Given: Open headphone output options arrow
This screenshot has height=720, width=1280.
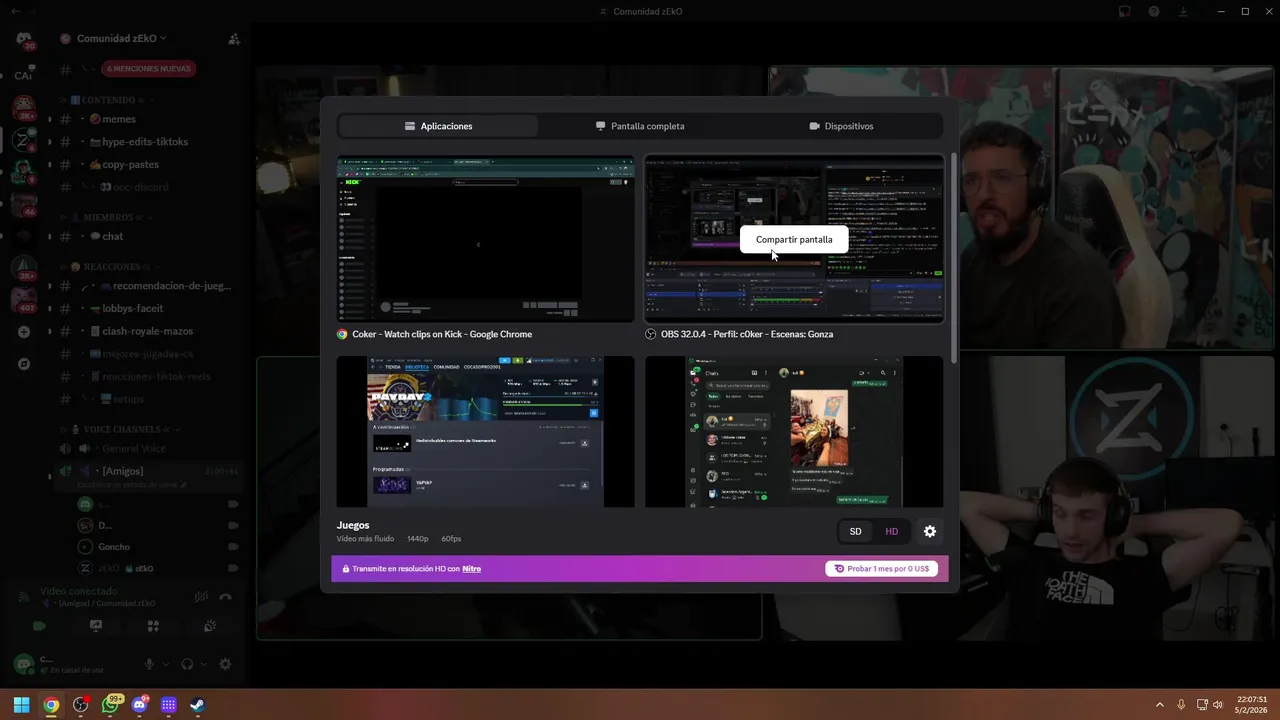Looking at the screenshot, I should click(x=203, y=664).
